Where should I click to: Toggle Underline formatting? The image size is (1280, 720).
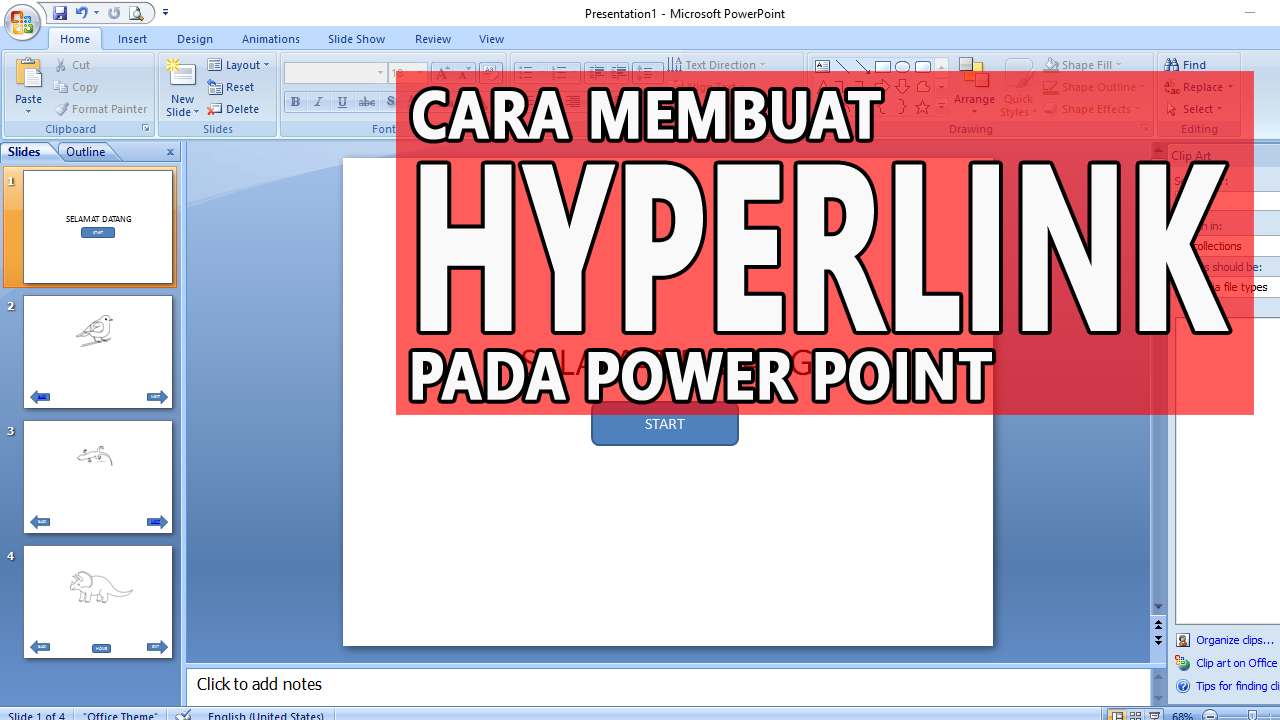(341, 101)
